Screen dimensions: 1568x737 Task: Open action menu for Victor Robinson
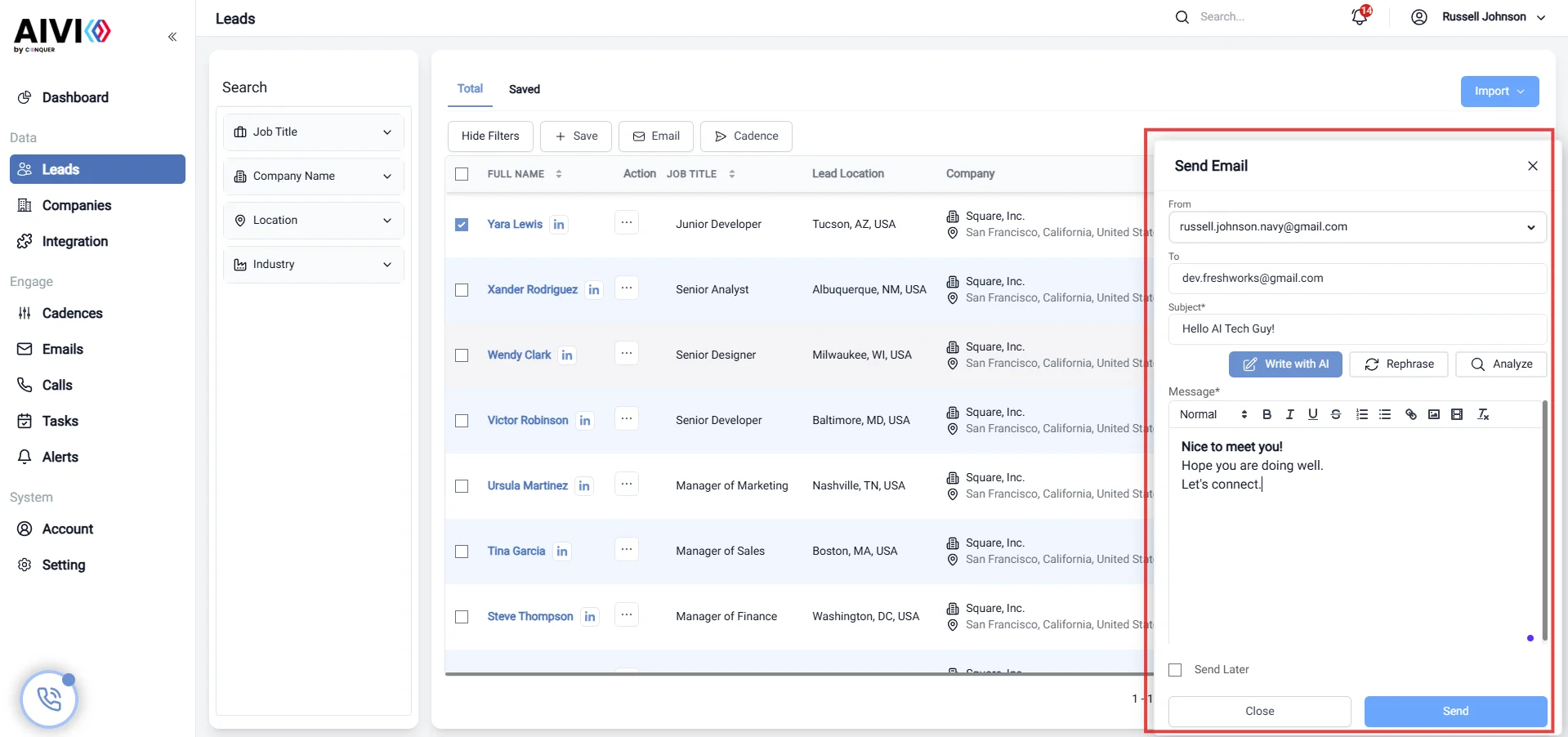coord(627,418)
